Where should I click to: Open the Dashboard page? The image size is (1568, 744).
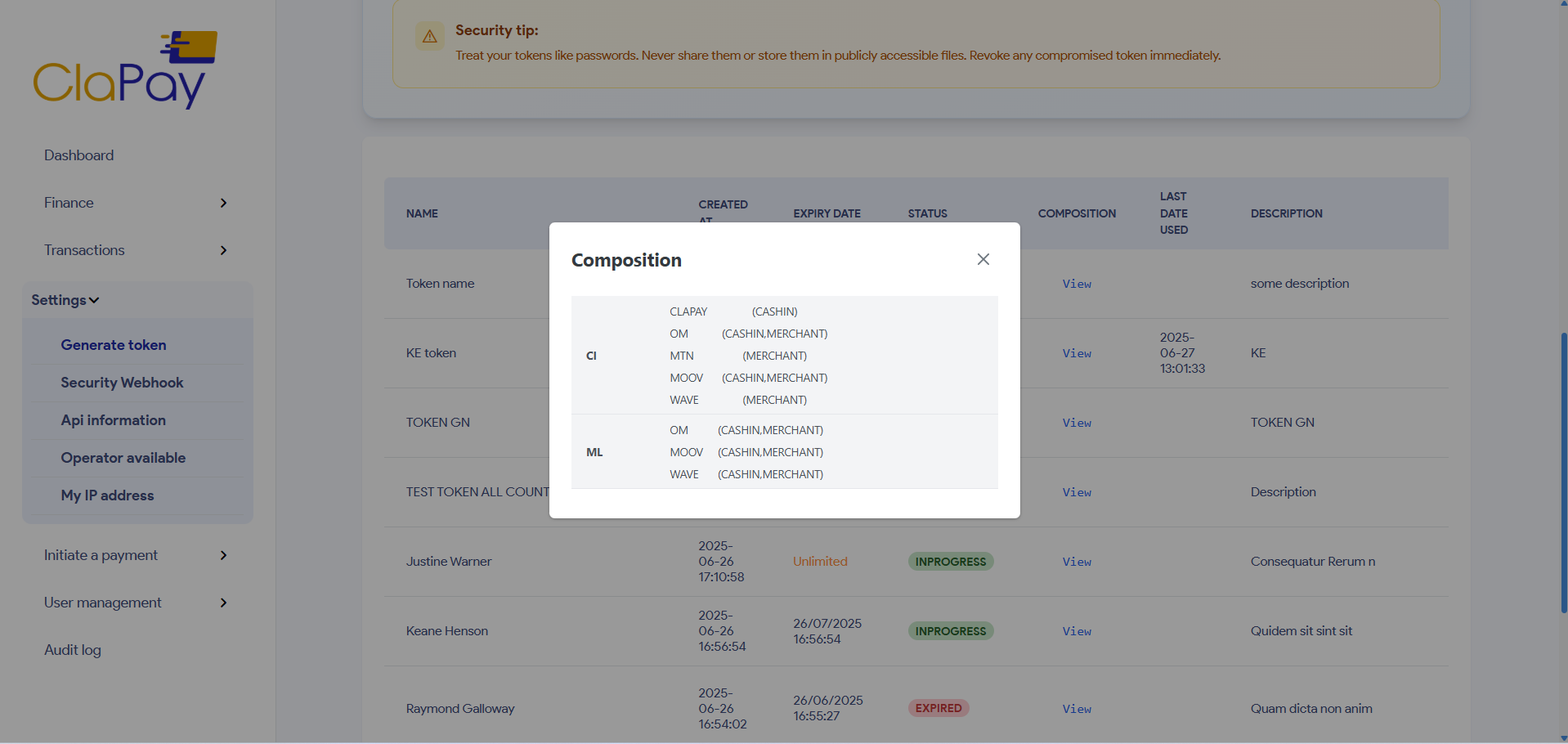tap(78, 155)
